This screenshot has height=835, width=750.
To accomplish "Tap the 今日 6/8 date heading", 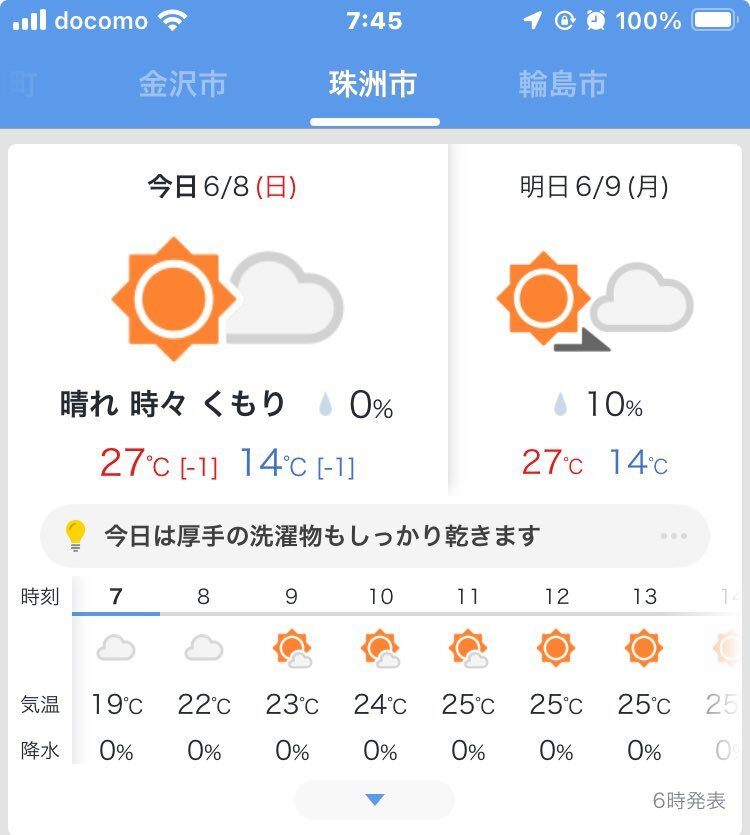I will 222,187.
